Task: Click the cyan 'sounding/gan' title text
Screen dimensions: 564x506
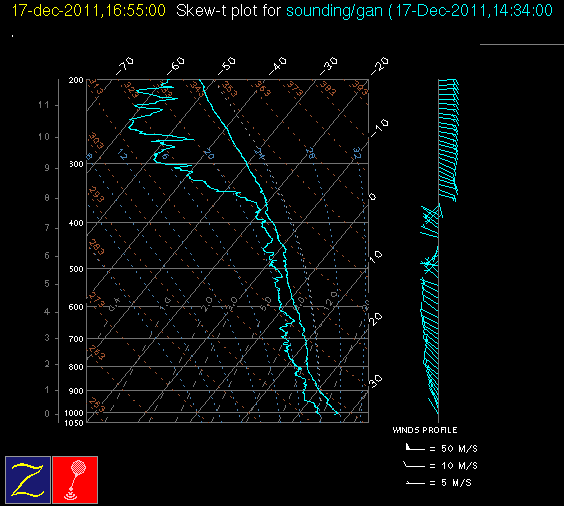Action: point(335,11)
